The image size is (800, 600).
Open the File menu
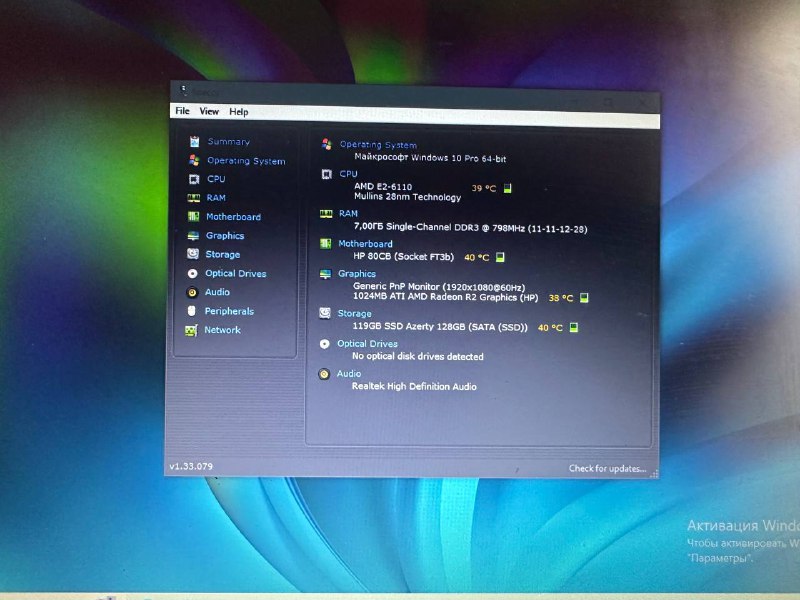point(182,111)
